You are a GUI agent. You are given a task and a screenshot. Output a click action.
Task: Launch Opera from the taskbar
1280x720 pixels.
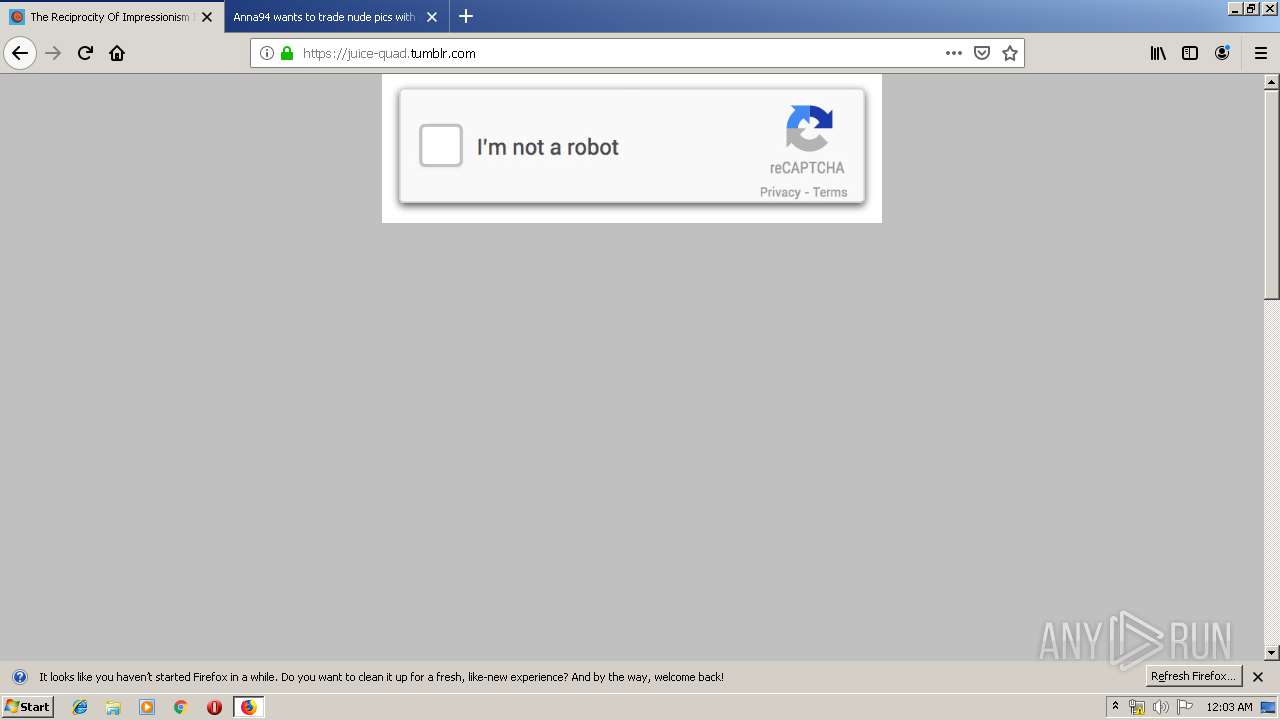[x=214, y=707]
